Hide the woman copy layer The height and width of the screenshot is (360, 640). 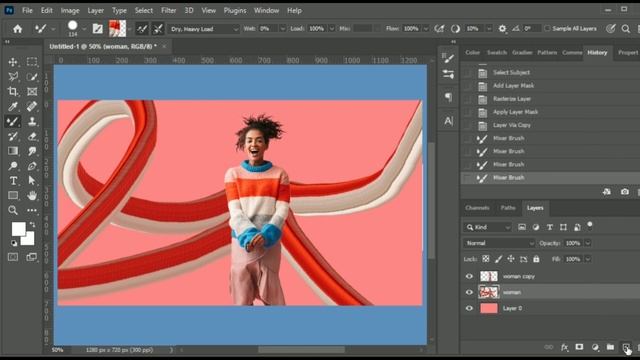tap(469, 276)
